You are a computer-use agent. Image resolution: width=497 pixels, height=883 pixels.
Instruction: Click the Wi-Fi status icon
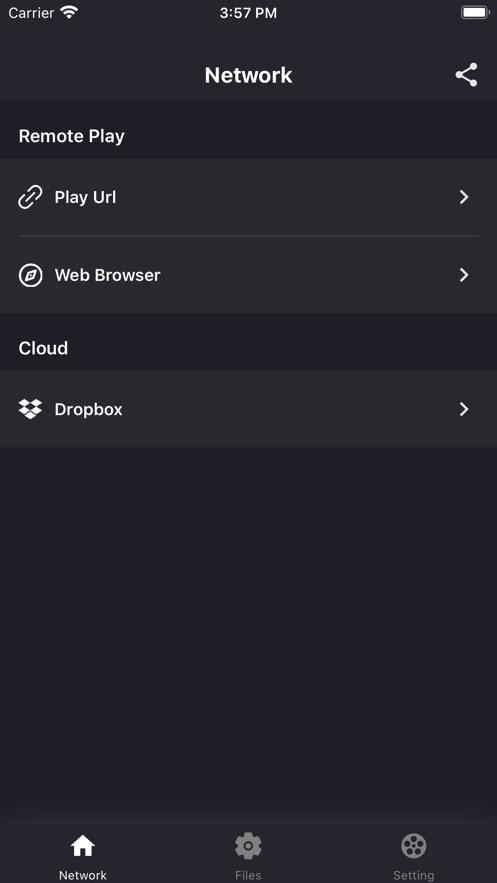tap(69, 12)
